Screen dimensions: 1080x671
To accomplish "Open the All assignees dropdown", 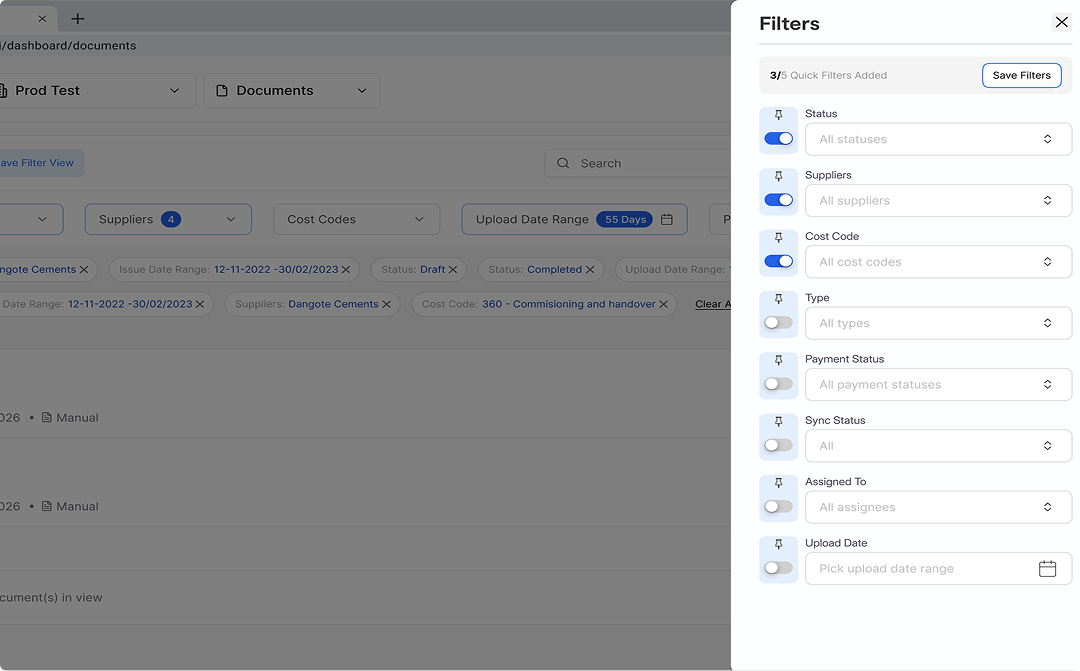I will coord(938,507).
